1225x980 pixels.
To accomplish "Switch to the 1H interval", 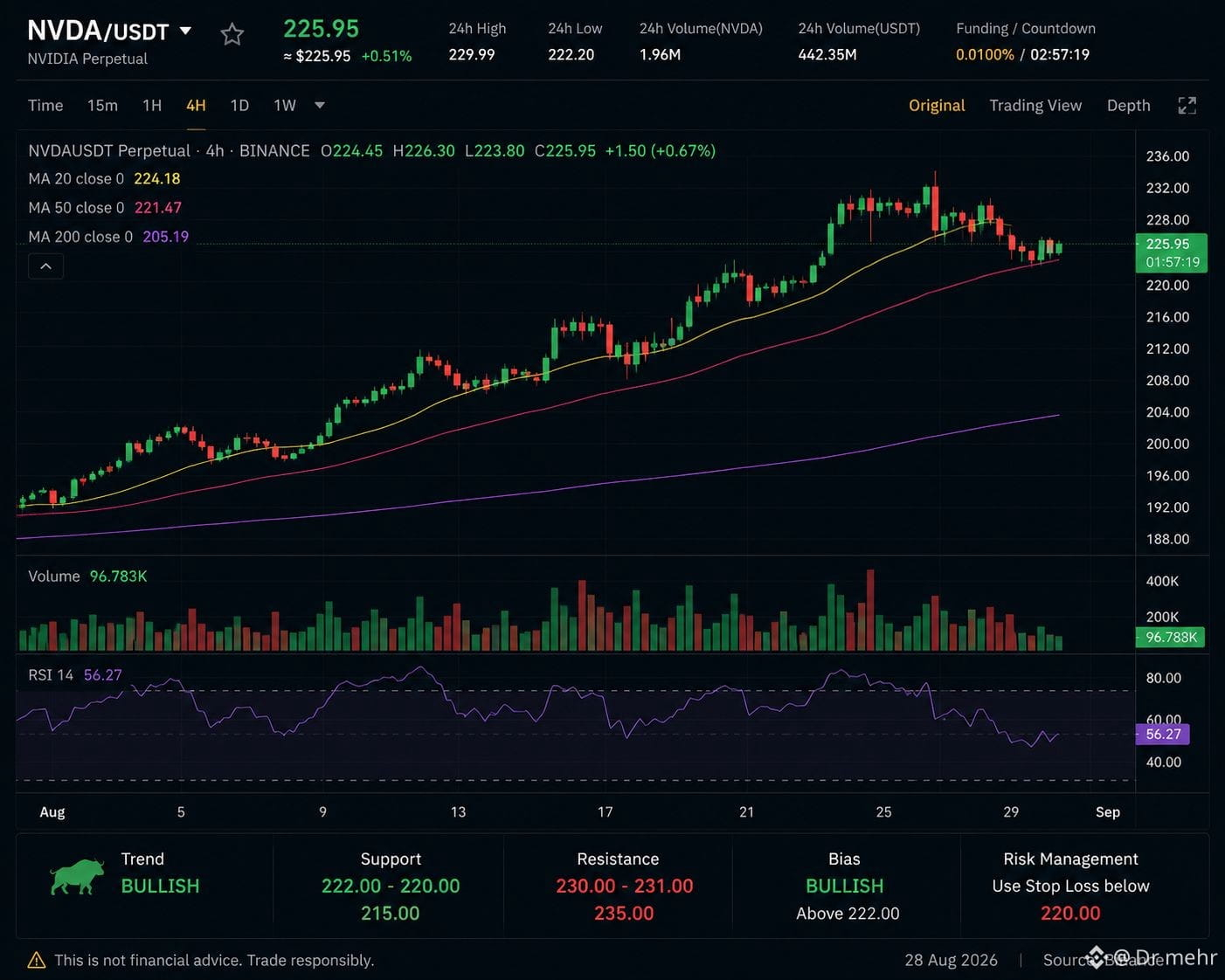I will (x=152, y=106).
